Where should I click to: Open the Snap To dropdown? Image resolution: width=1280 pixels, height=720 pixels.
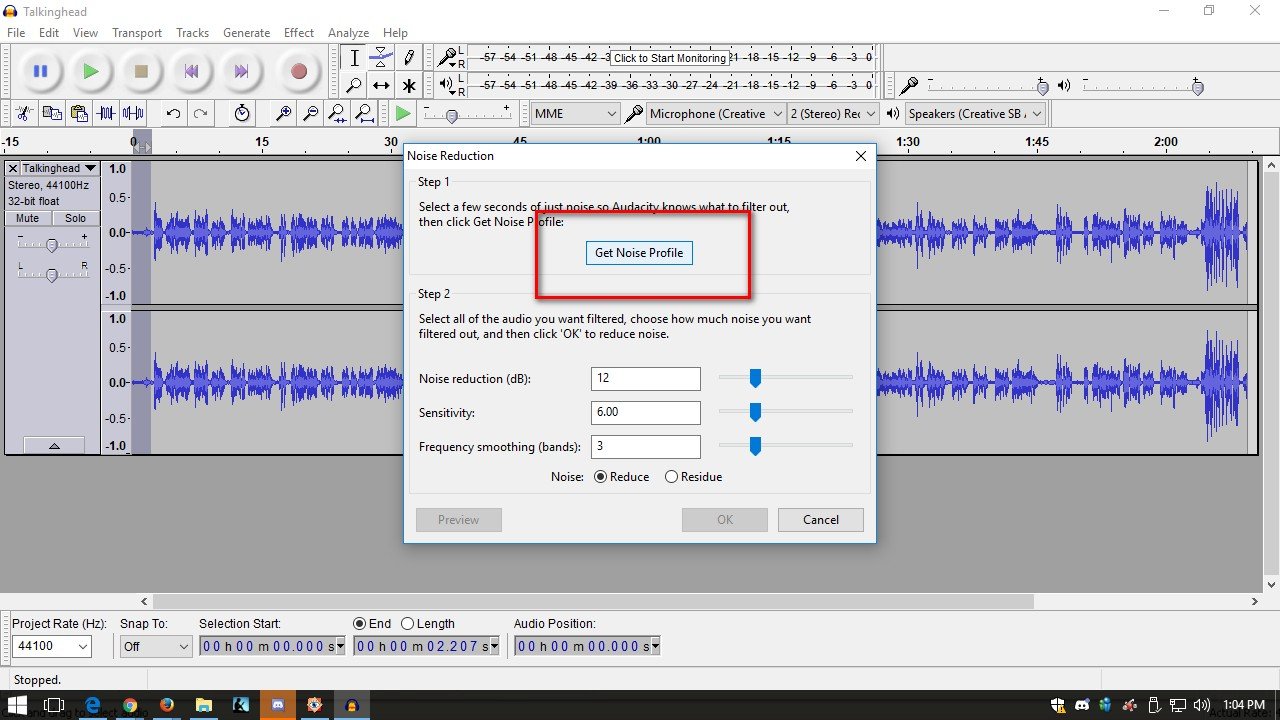click(x=155, y=646)
